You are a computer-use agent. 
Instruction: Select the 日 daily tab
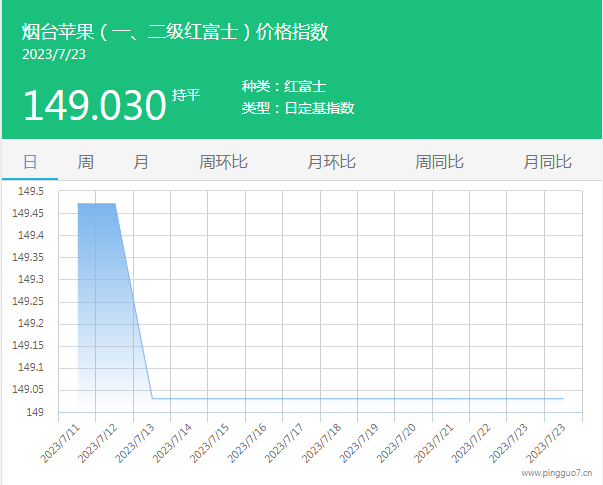[30, 162]
